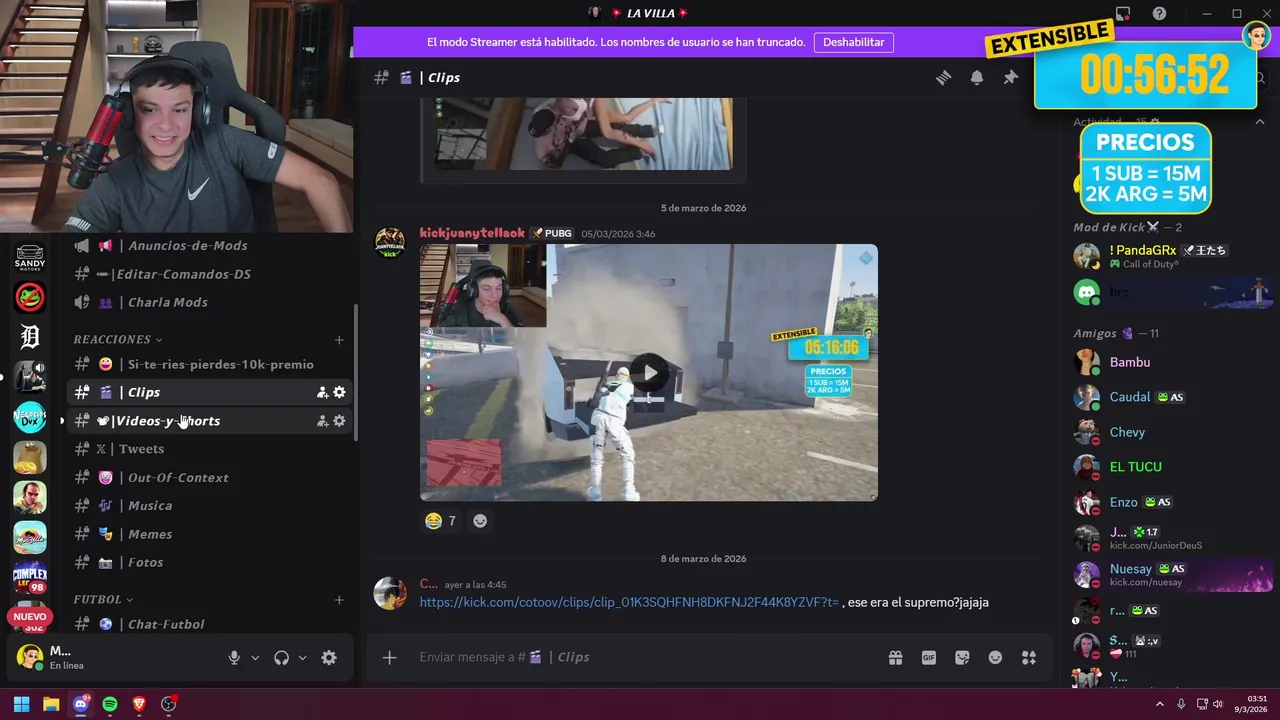Viewport: 1280px width, 720px height.
Task: Show hidden system tray icons
Action: pyautogui.click(x=1160, y=704)
